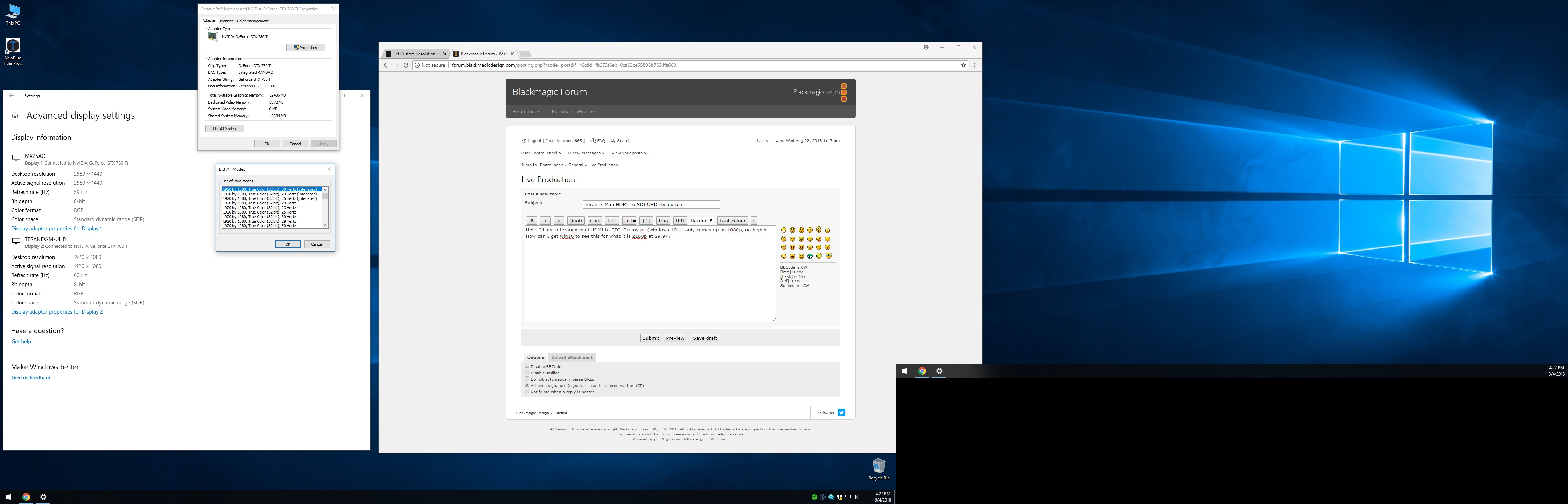The width and height of the screenshot is (1568, 504).
Task: Click Settings gear on main taskbar
Action: coord(43,497)
